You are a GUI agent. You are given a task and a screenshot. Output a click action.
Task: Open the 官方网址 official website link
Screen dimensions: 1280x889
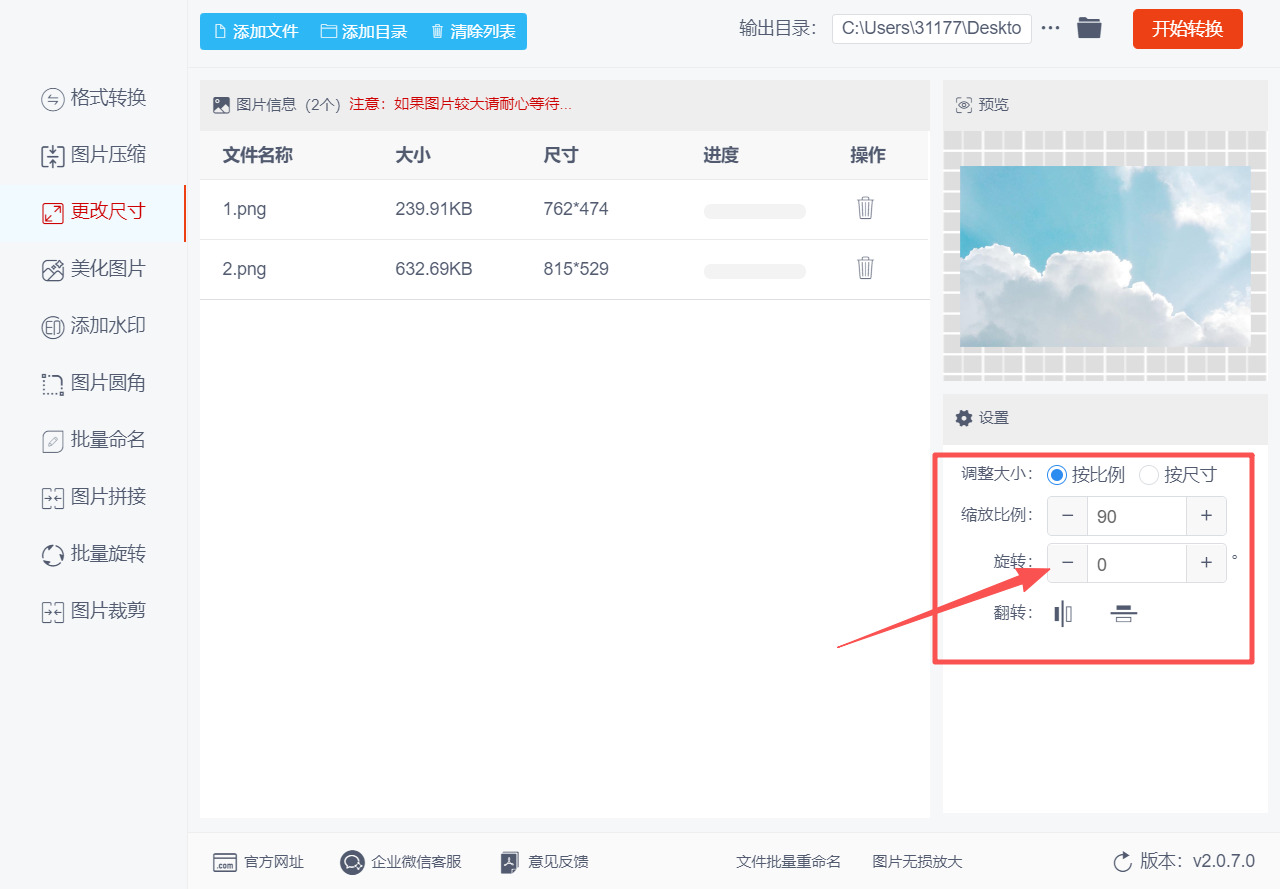[259, 862]
